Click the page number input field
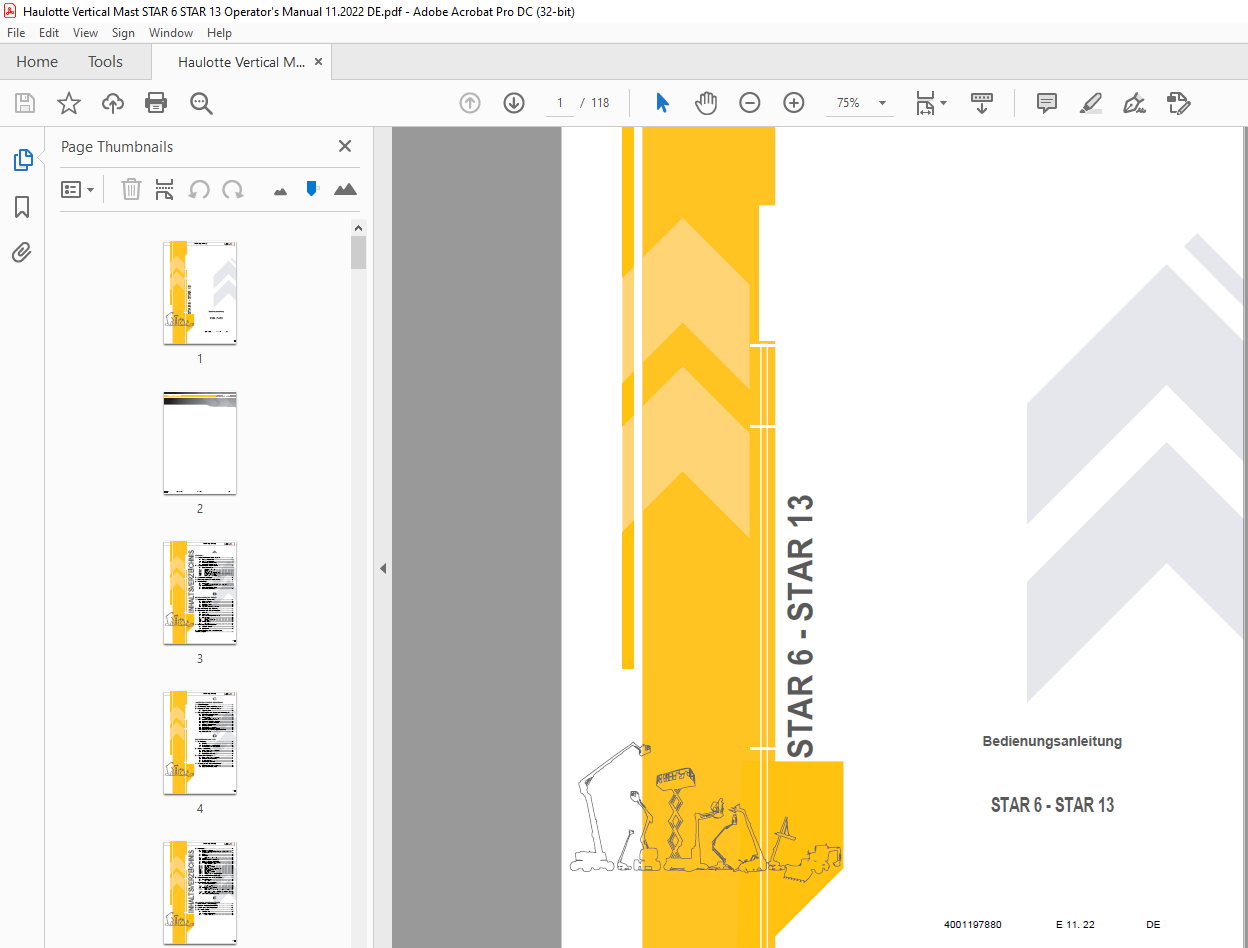1248x948 pixels. tap(560, 103)
